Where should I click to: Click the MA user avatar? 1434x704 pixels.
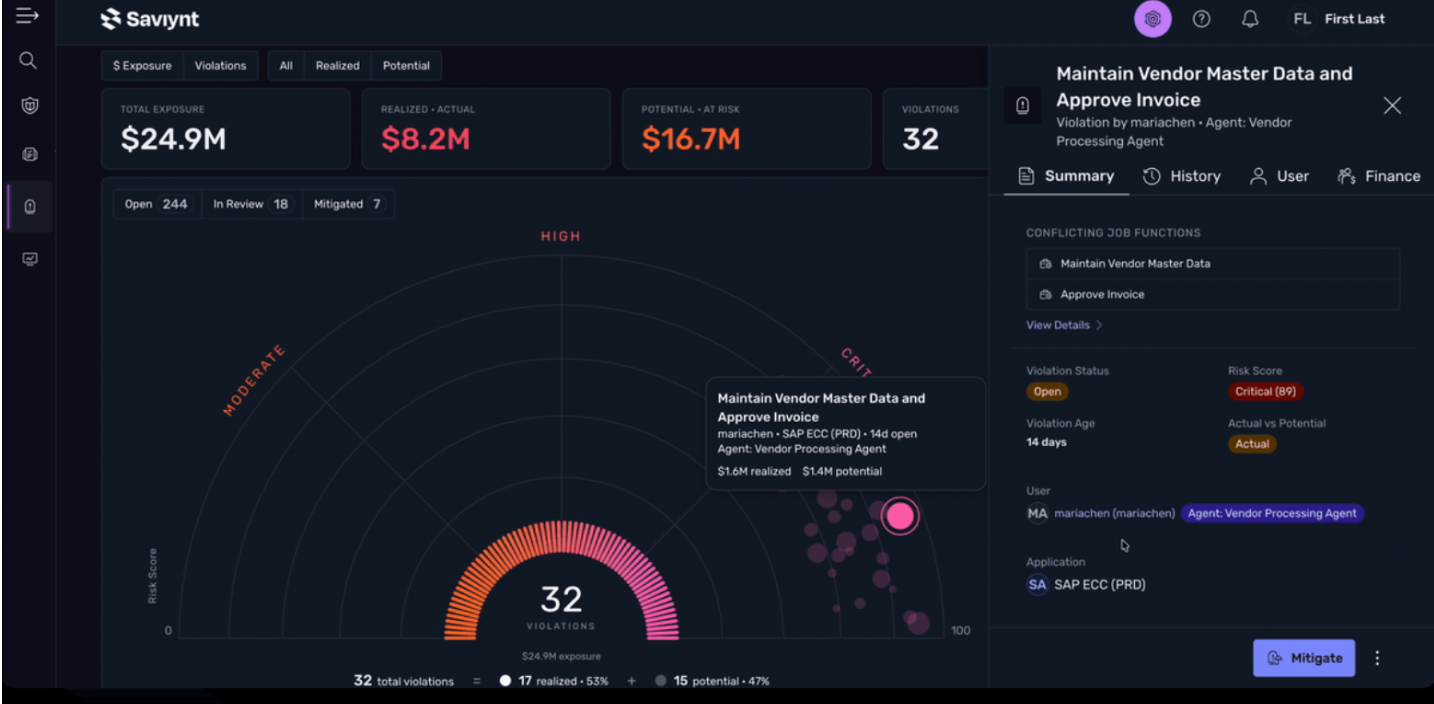1037,513
